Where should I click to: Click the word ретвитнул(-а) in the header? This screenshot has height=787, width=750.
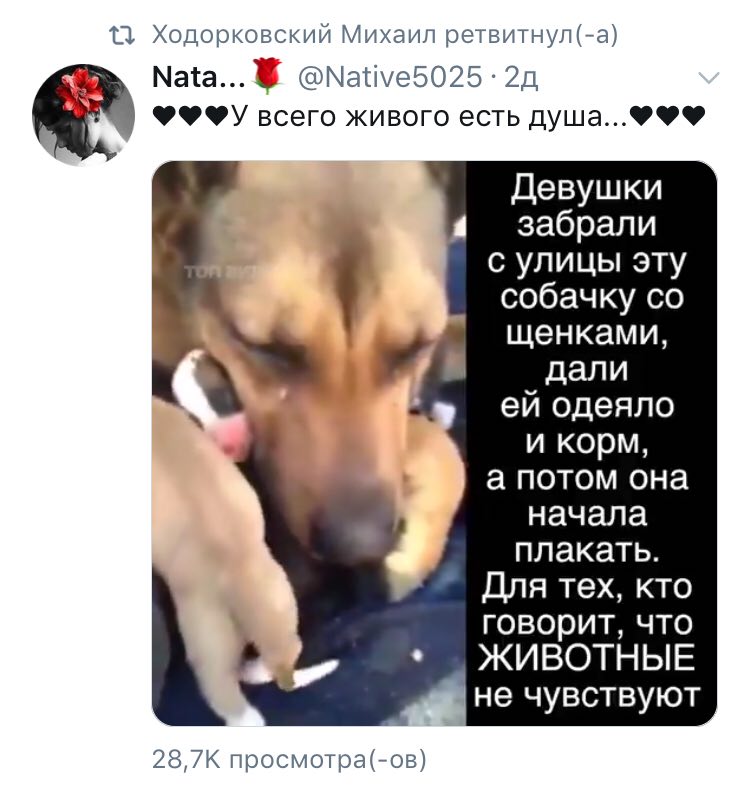coord(532,36)
